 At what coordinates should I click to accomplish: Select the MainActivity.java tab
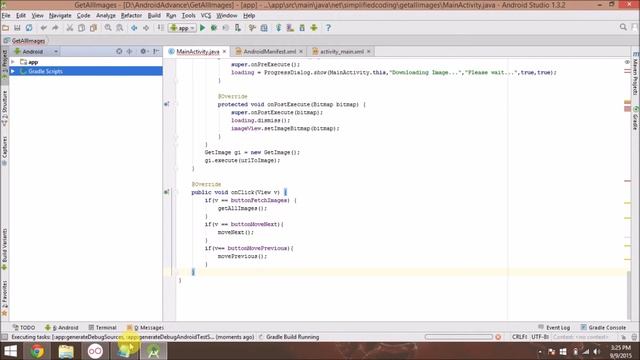coord(198,51)
